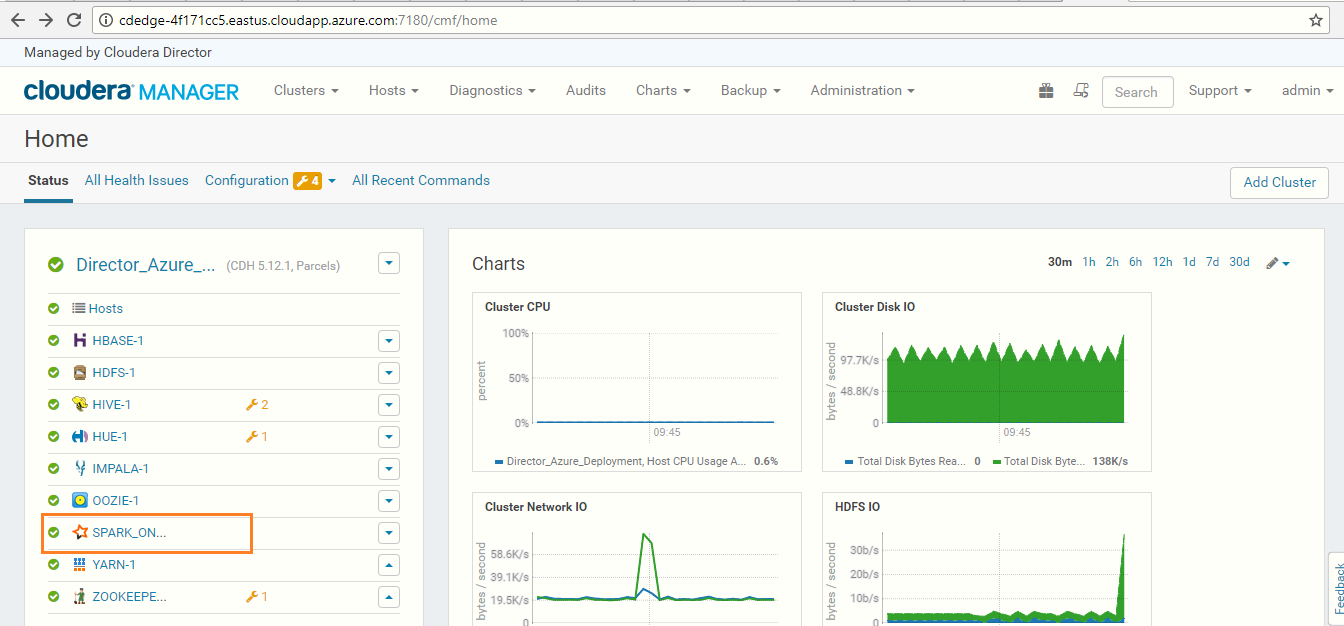Click the ZooKeeper service icon
This screenshot has width=1344, height=626.
coord(80,596)
